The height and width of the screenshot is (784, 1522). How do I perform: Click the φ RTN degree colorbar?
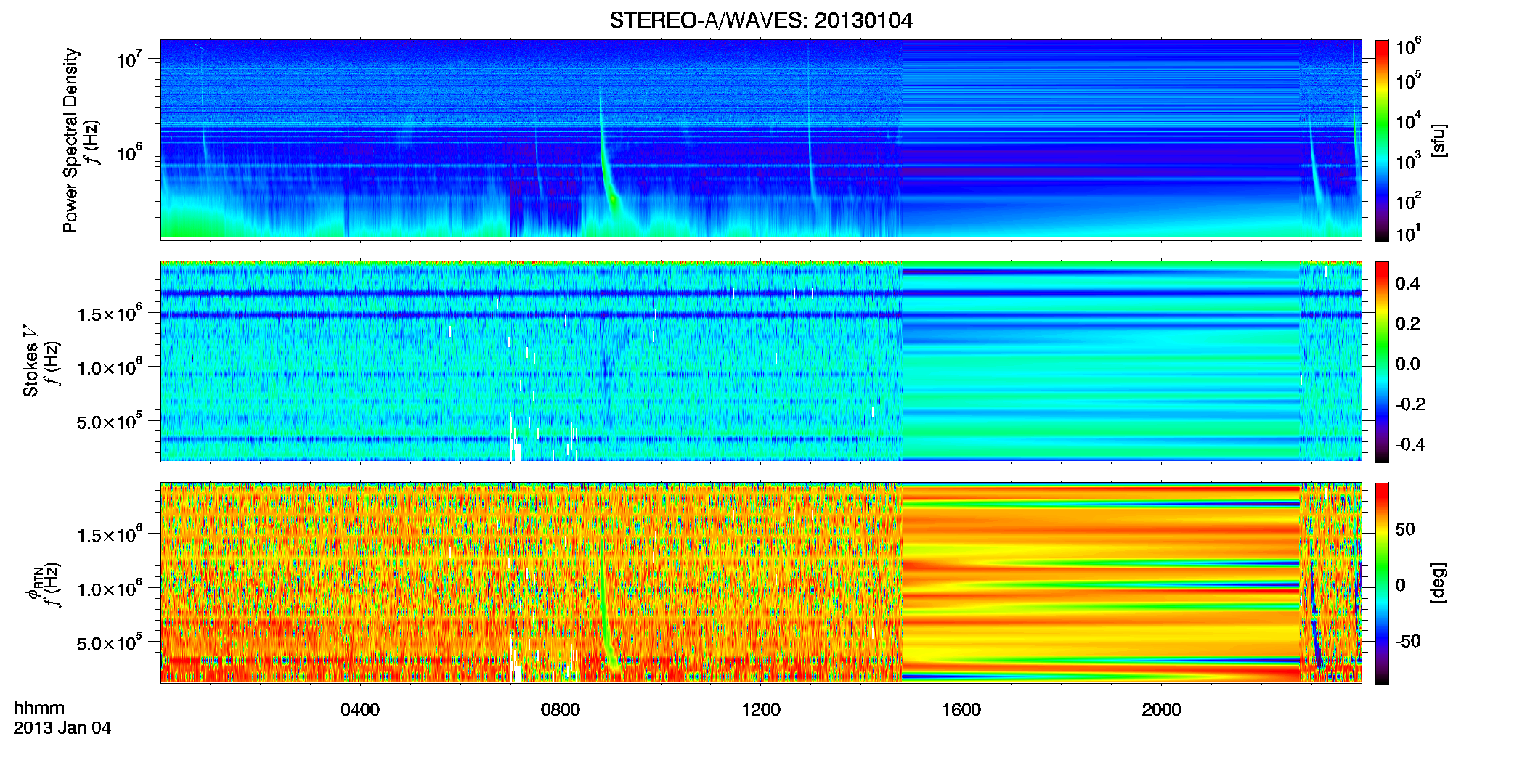coord(1382,583)
